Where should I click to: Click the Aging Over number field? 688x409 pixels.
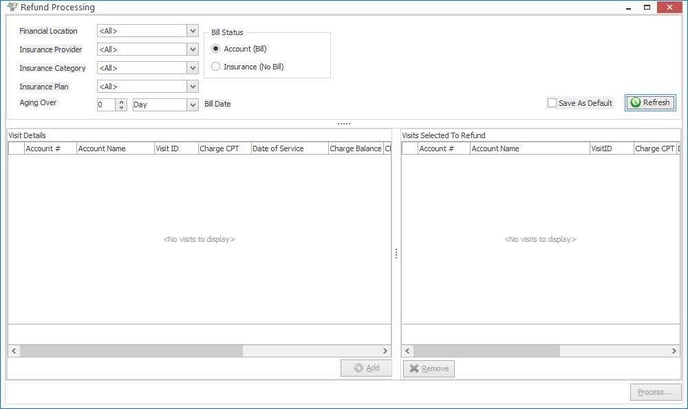point(106,104)
